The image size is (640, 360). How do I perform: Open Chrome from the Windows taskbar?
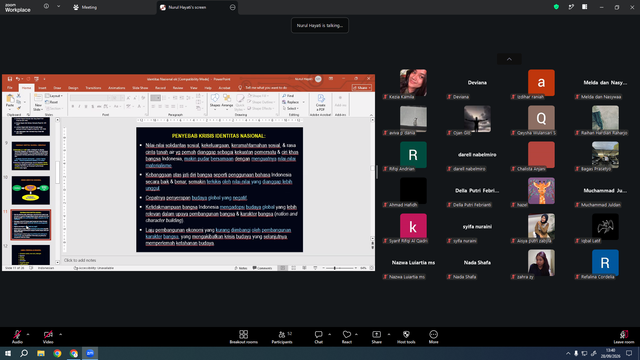click(57, 353)
